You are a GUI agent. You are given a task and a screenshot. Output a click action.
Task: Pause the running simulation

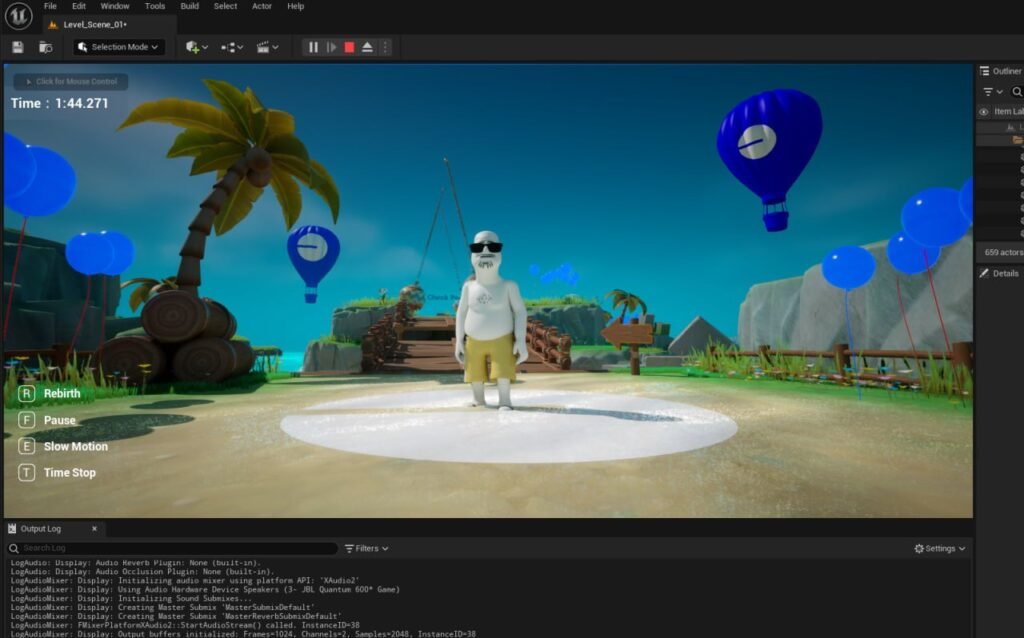[x=313, y=47]
